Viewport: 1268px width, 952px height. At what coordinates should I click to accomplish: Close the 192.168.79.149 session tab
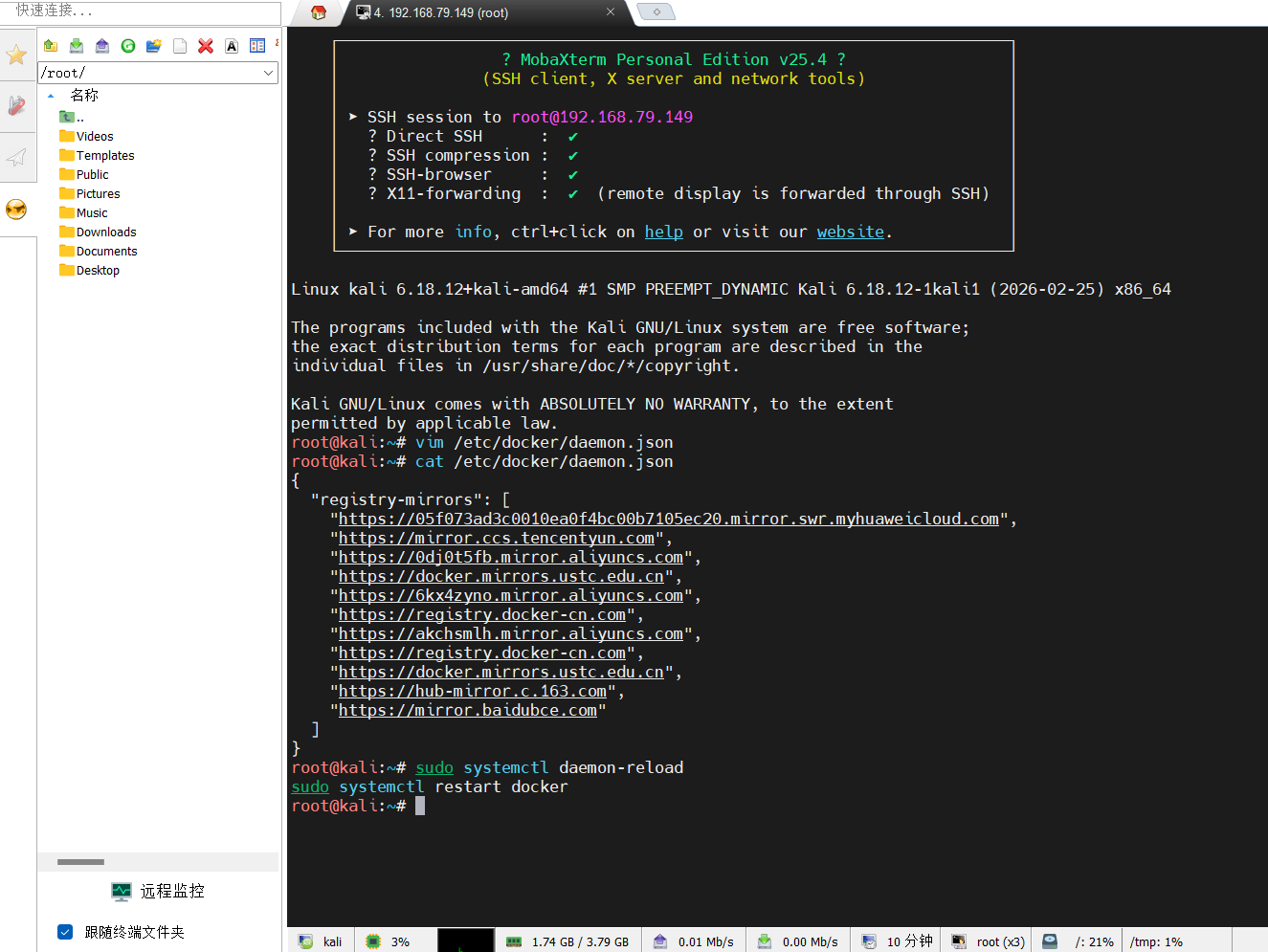(611, 11)
